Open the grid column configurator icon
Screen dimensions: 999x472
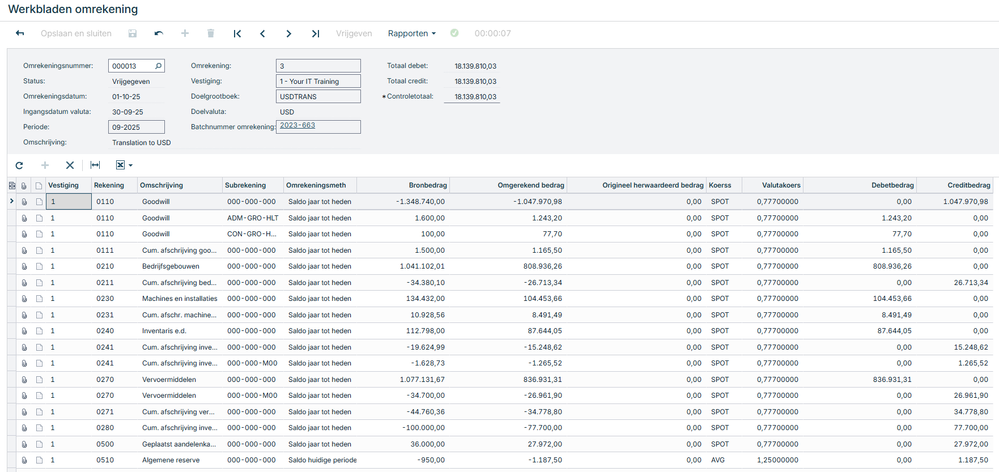point(12,186)
